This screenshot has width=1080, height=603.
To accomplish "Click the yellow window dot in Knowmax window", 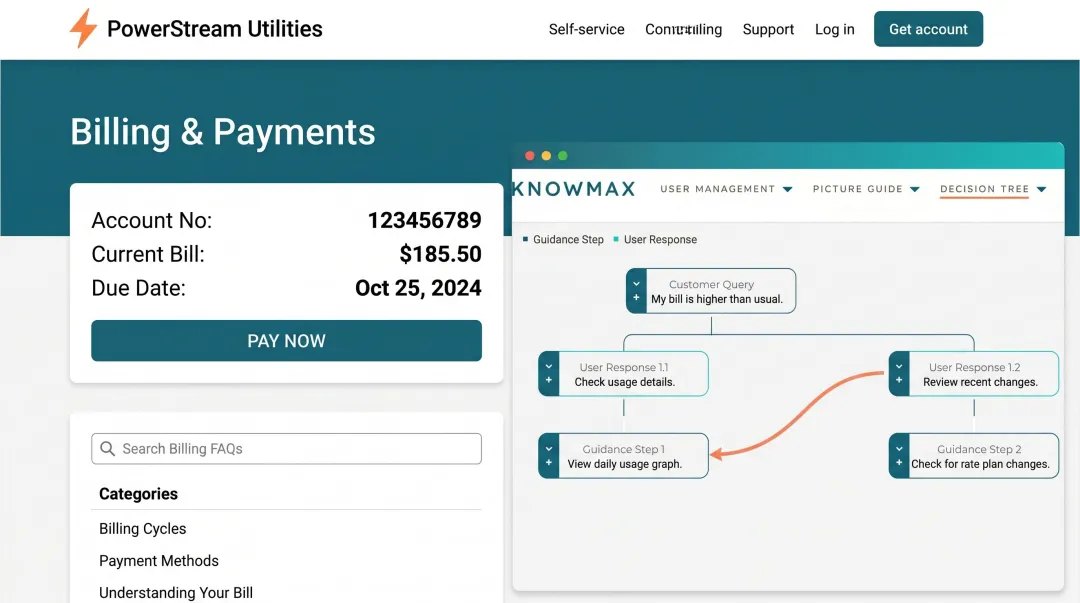I will [546, 156].
